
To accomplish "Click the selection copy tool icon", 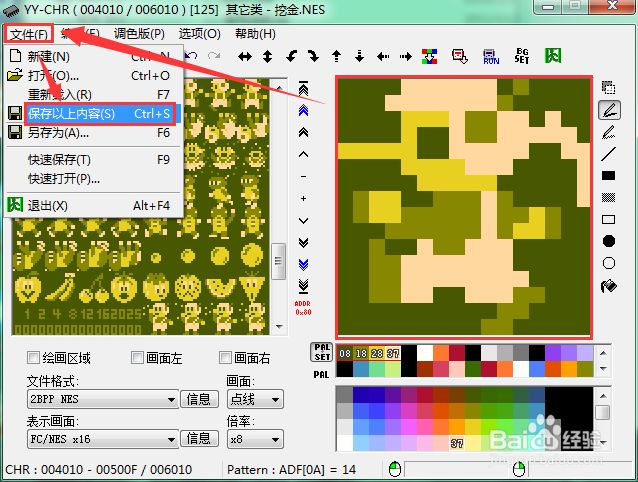I will [608, 87].
